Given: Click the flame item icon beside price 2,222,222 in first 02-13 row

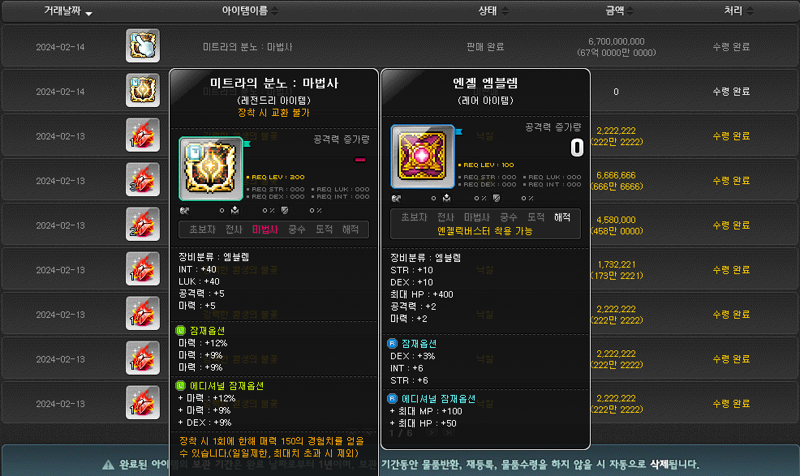Looking at the screenshot, I should click(x=143, y=135).
